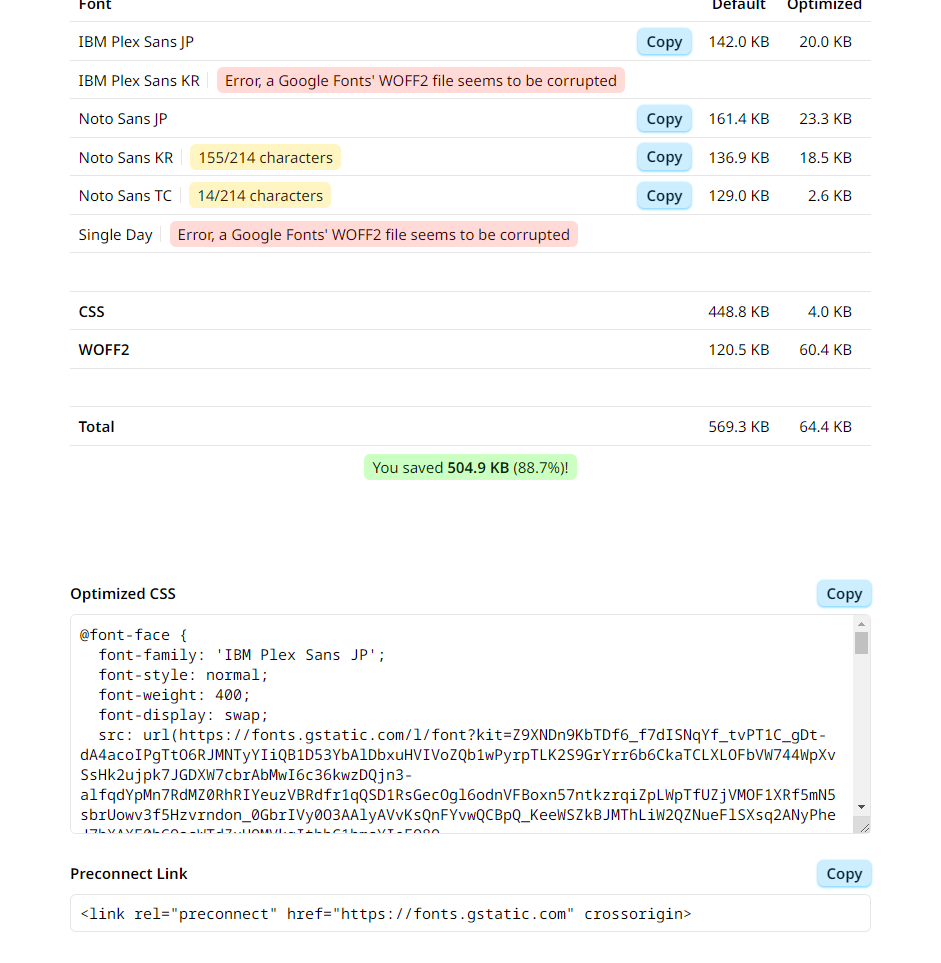
Task: Click the 120.5 KB WOFF2 default value
Action: [739, 350]
